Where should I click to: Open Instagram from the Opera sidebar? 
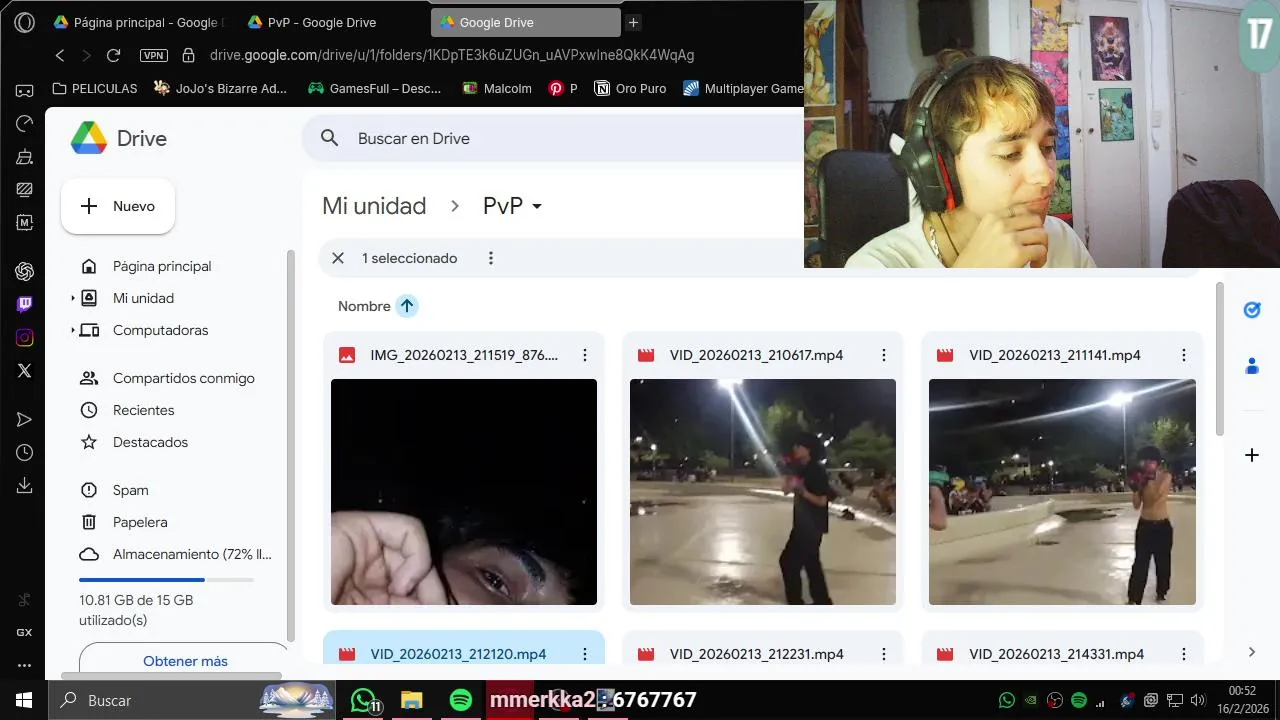(x=24, y=337)
